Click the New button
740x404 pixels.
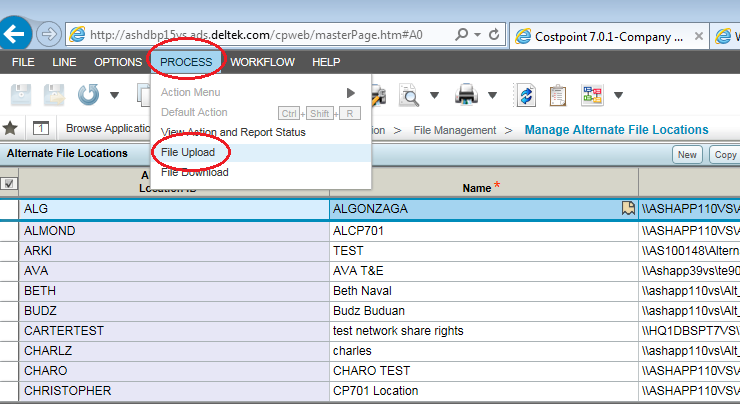click(687, 155)
